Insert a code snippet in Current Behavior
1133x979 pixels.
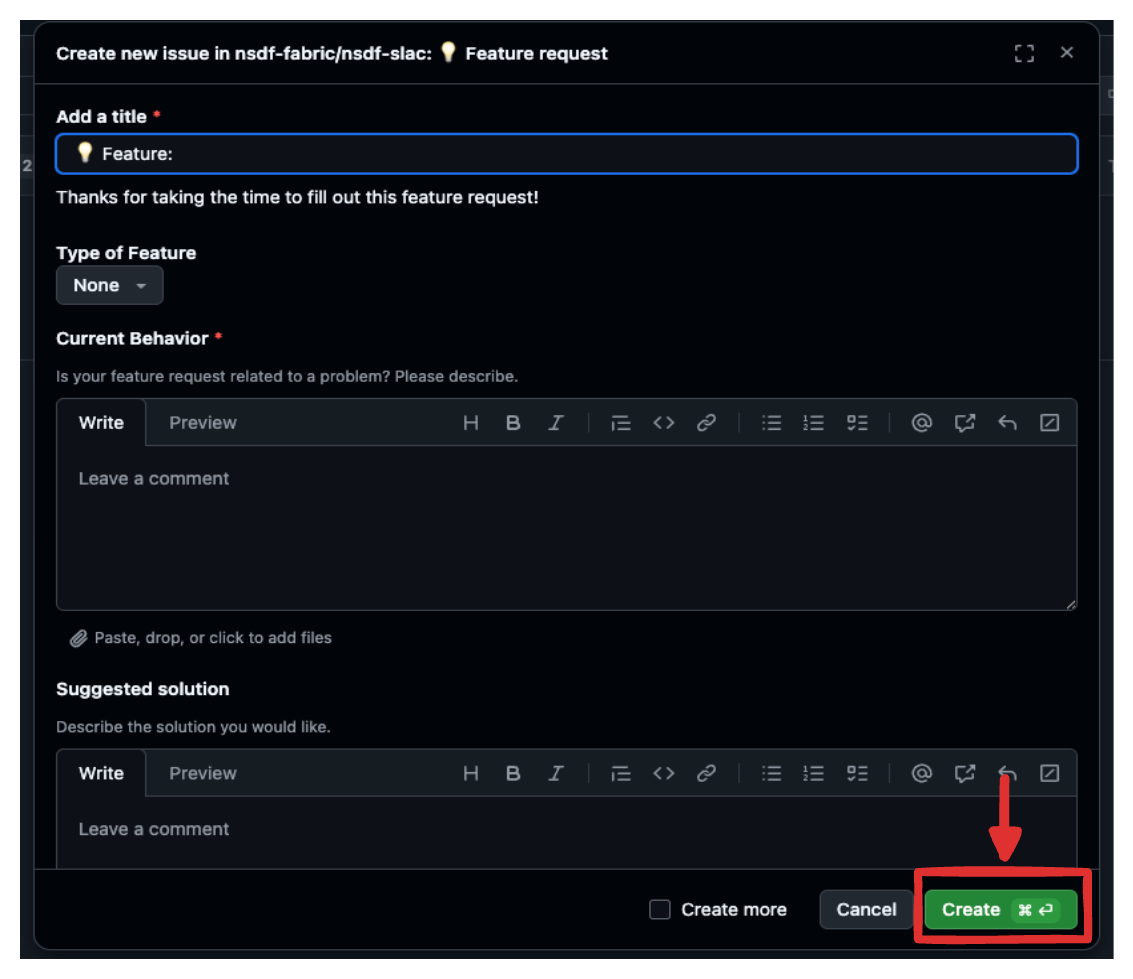664,423
